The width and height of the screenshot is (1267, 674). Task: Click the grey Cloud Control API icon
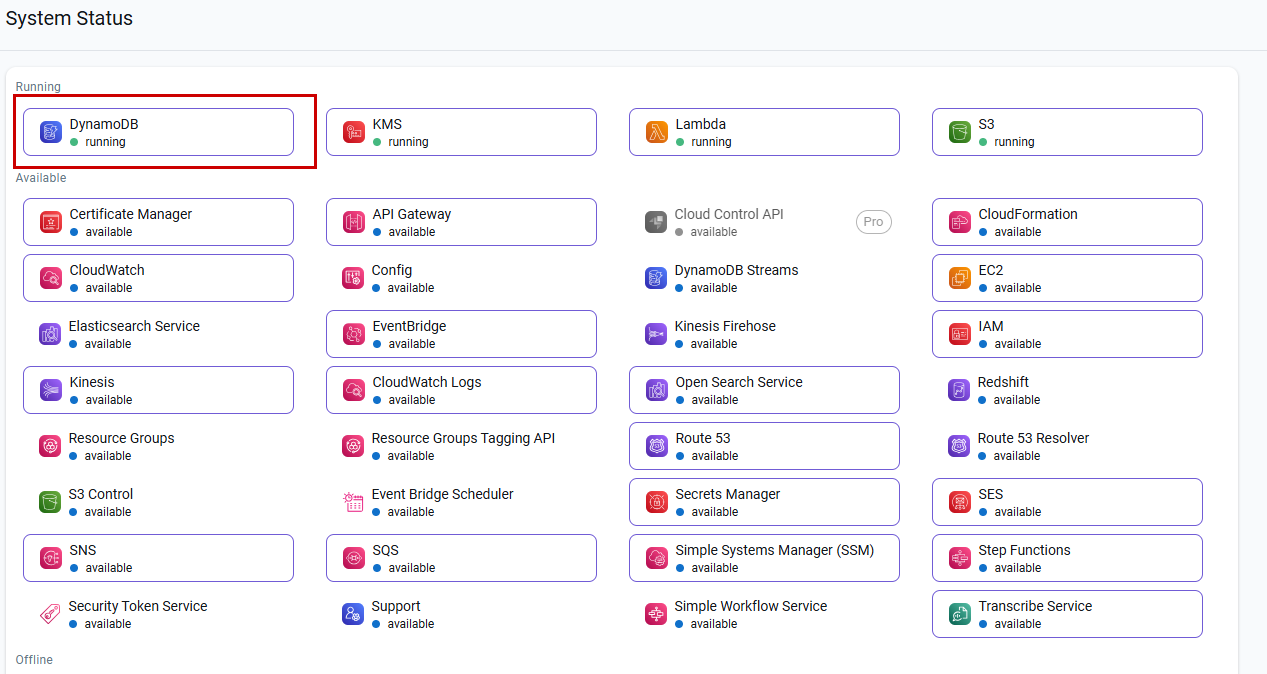click(x=656, y=222)
